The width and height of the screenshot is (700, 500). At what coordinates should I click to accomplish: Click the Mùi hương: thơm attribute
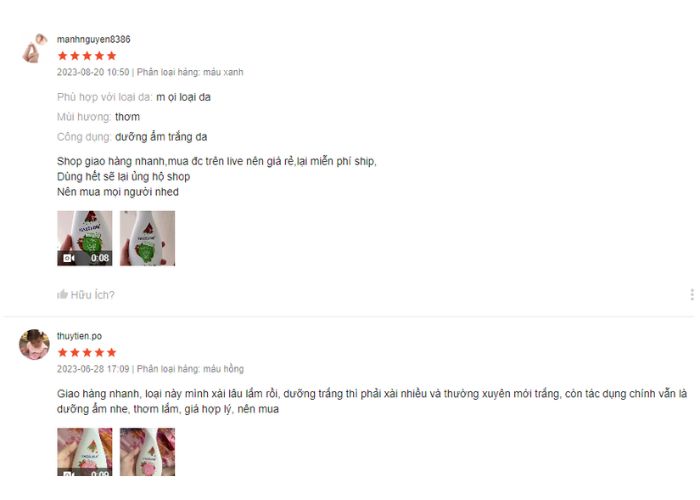pyautogui.click(x=98, y=117)
